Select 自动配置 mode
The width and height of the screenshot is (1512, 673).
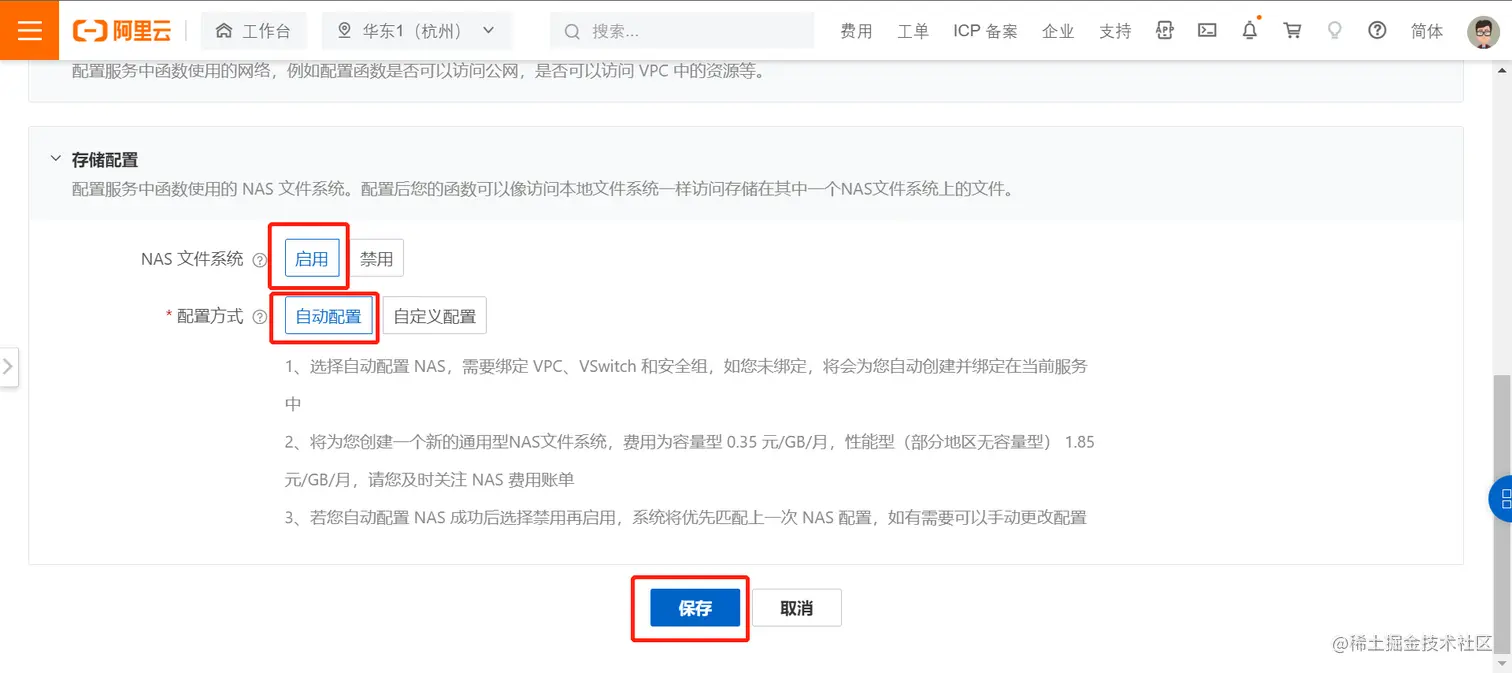tap(328, 316)
